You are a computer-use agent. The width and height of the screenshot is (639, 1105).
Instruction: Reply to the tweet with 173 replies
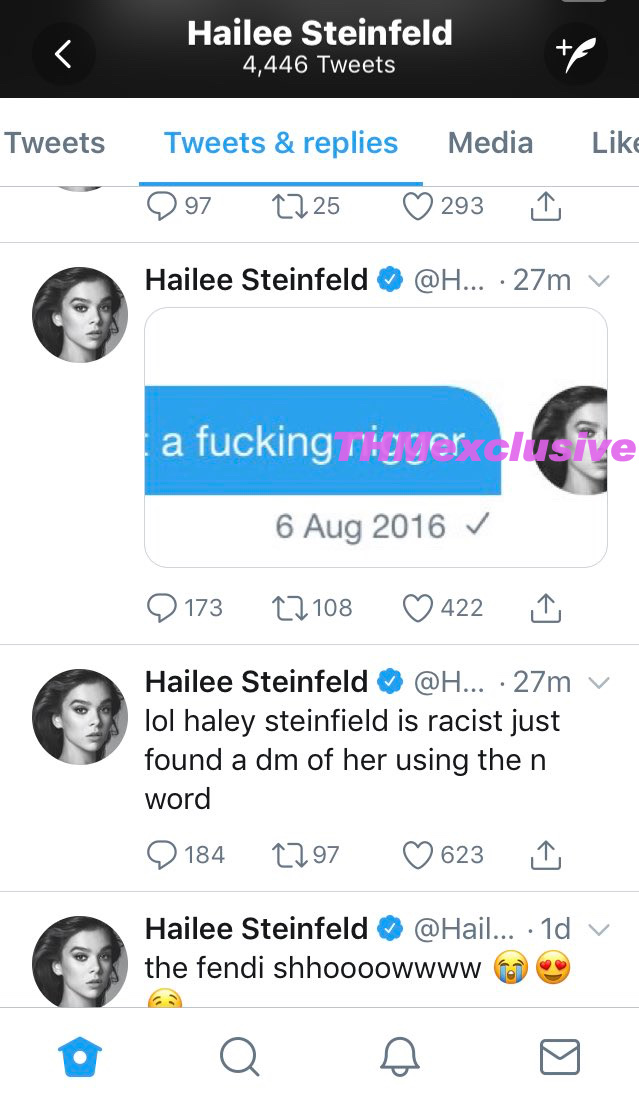(x=162, y=608)
